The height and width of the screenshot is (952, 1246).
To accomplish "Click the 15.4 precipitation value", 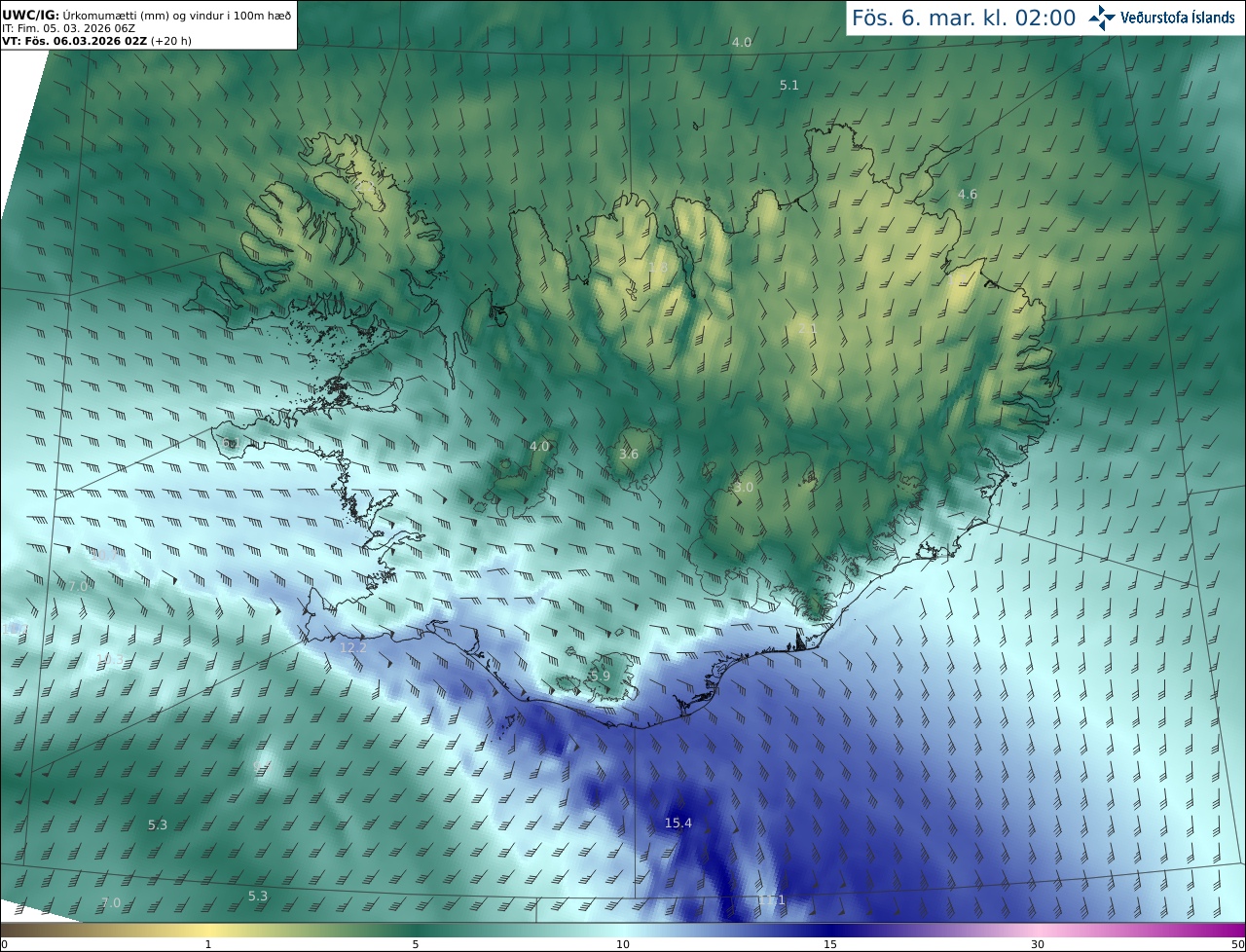I will coord(678,823).
